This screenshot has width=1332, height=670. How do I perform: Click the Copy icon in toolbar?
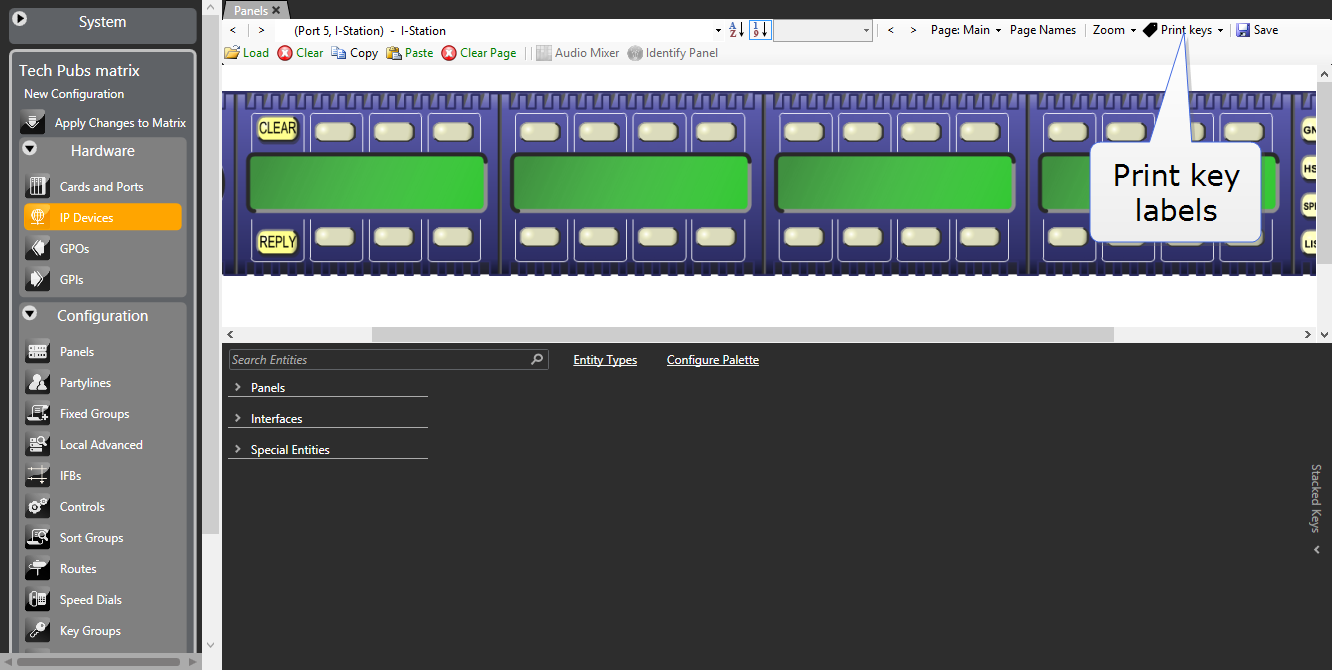(339, 53)
